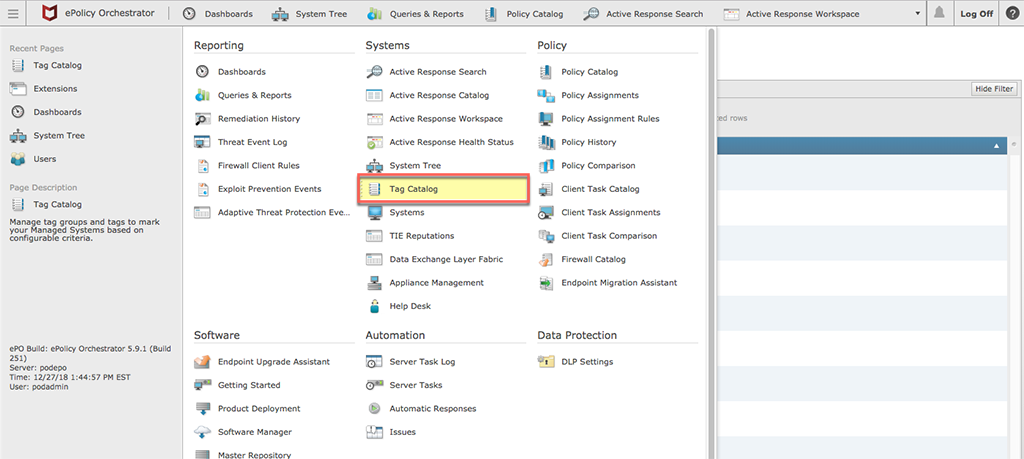Click the sort arrow in table header
1024x459 pixels.
997,147
